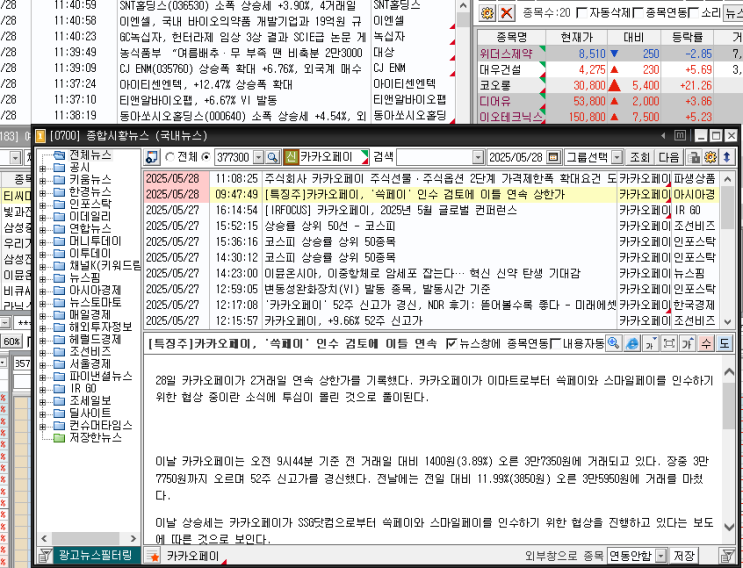Expand the 한경뉴스 folder node
The width and height of the screenshot is (743, 568).
(43, 193)
